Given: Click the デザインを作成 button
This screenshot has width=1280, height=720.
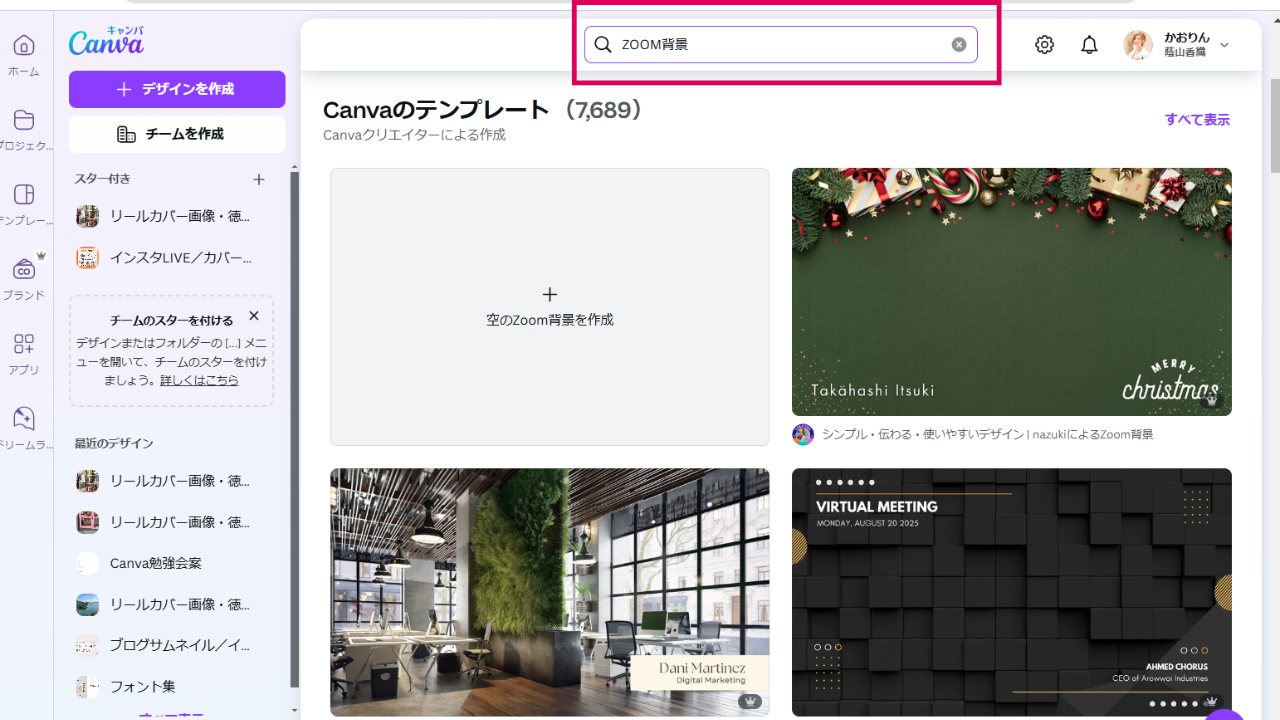Looking at the screenshot, I should tap(177, 89).
